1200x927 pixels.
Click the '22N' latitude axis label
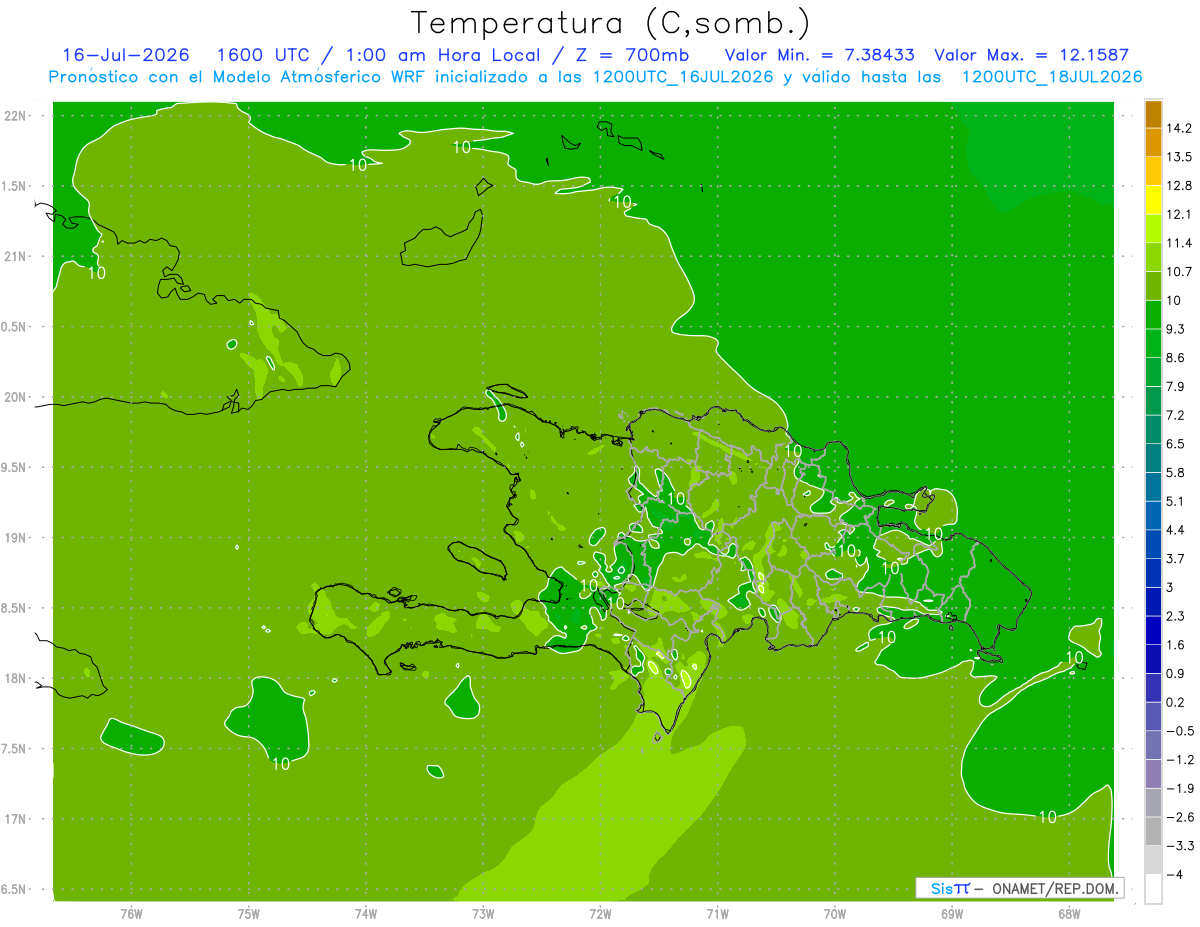15,115
